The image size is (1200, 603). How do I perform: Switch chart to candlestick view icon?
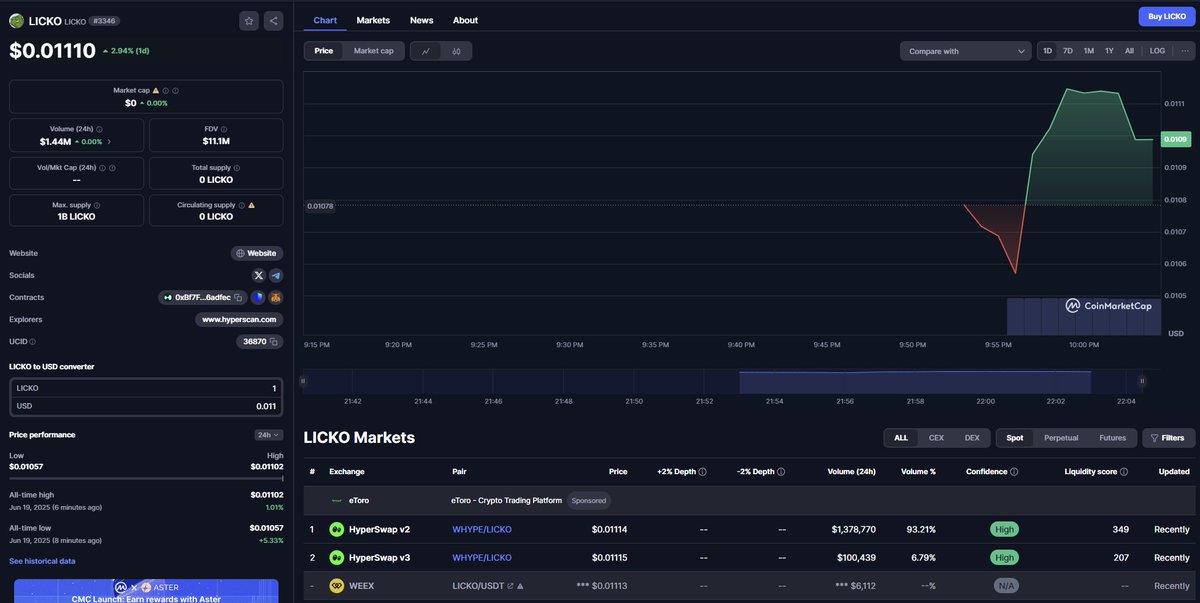(456, 51)
